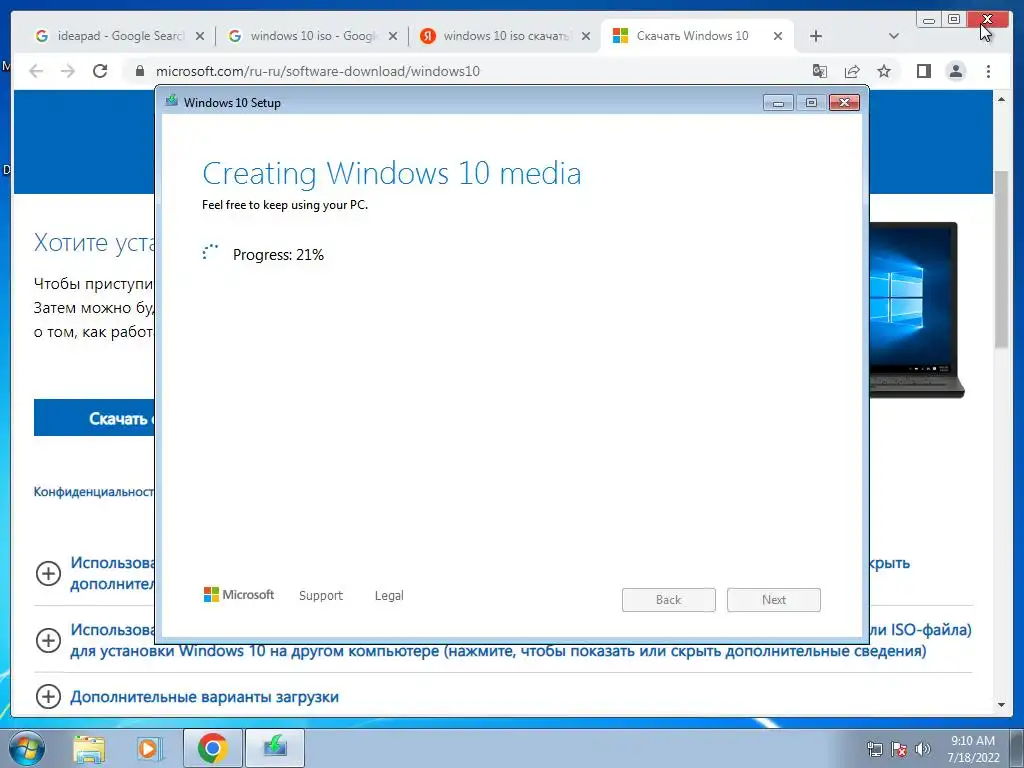1024x768 pixels.
Task: Open Windows Media Player taskbar icon
Action: tap(150, 748)
